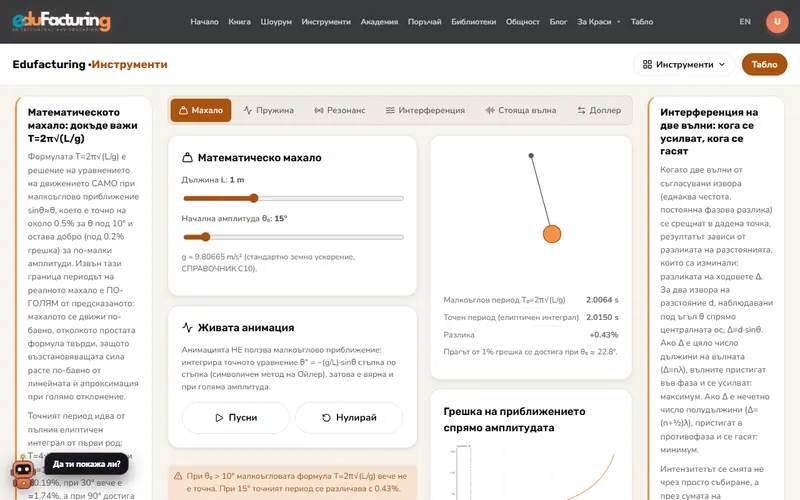Open the robot assistant mascot icon
This screenshot has height=500, width=800.
[23, 472]
